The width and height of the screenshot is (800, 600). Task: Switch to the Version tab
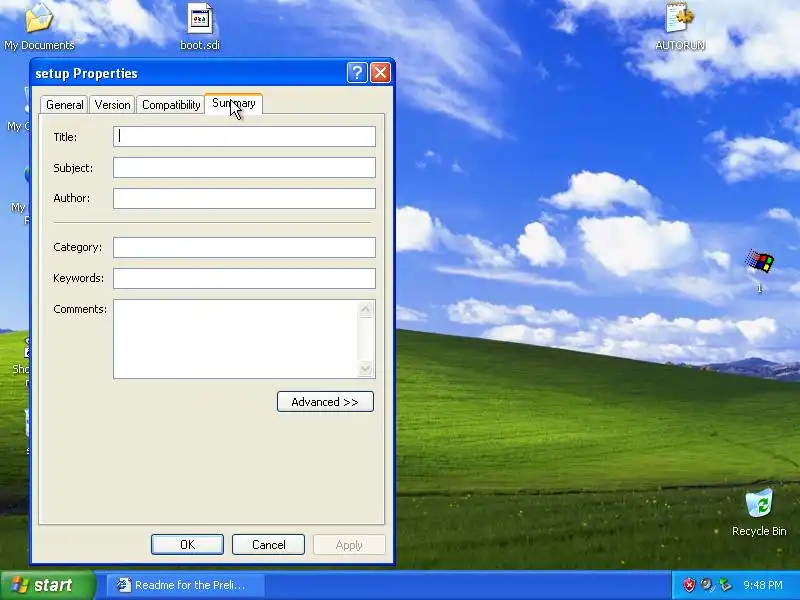click(x=112, y=105)
